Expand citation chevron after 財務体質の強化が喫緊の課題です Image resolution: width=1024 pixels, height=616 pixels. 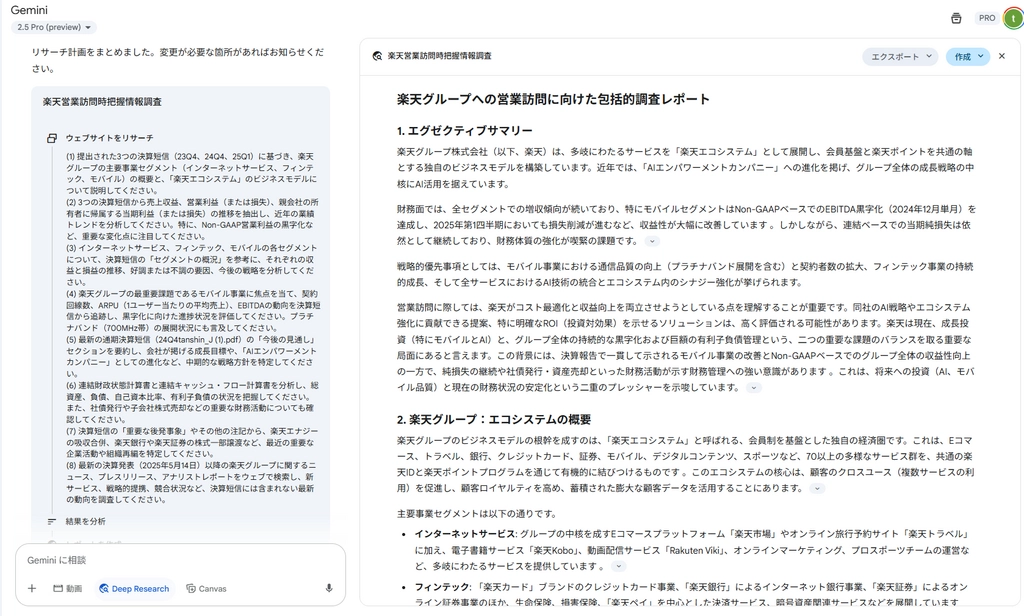[652, 241]
